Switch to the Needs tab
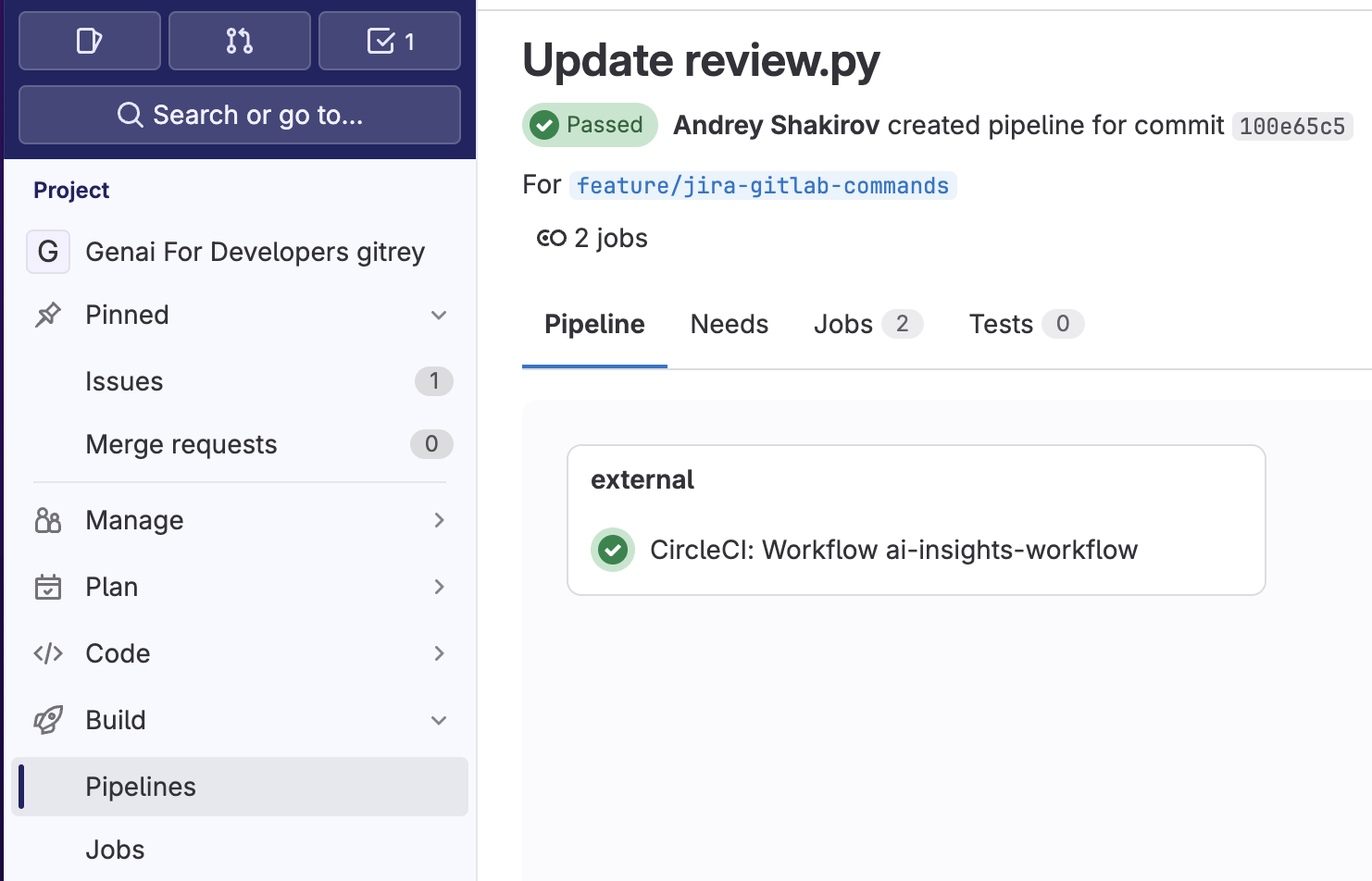 click(729, 324)
